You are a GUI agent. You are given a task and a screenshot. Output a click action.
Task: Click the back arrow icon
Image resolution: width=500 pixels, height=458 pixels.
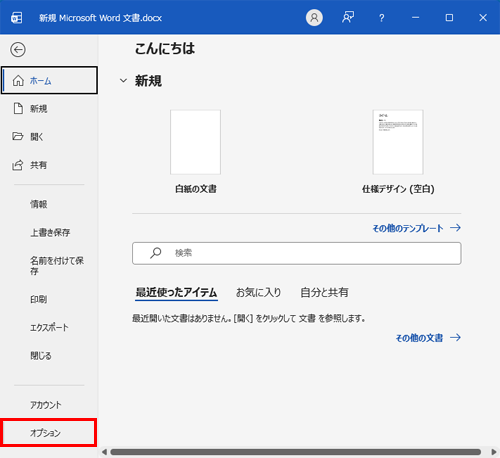[18, 50]
